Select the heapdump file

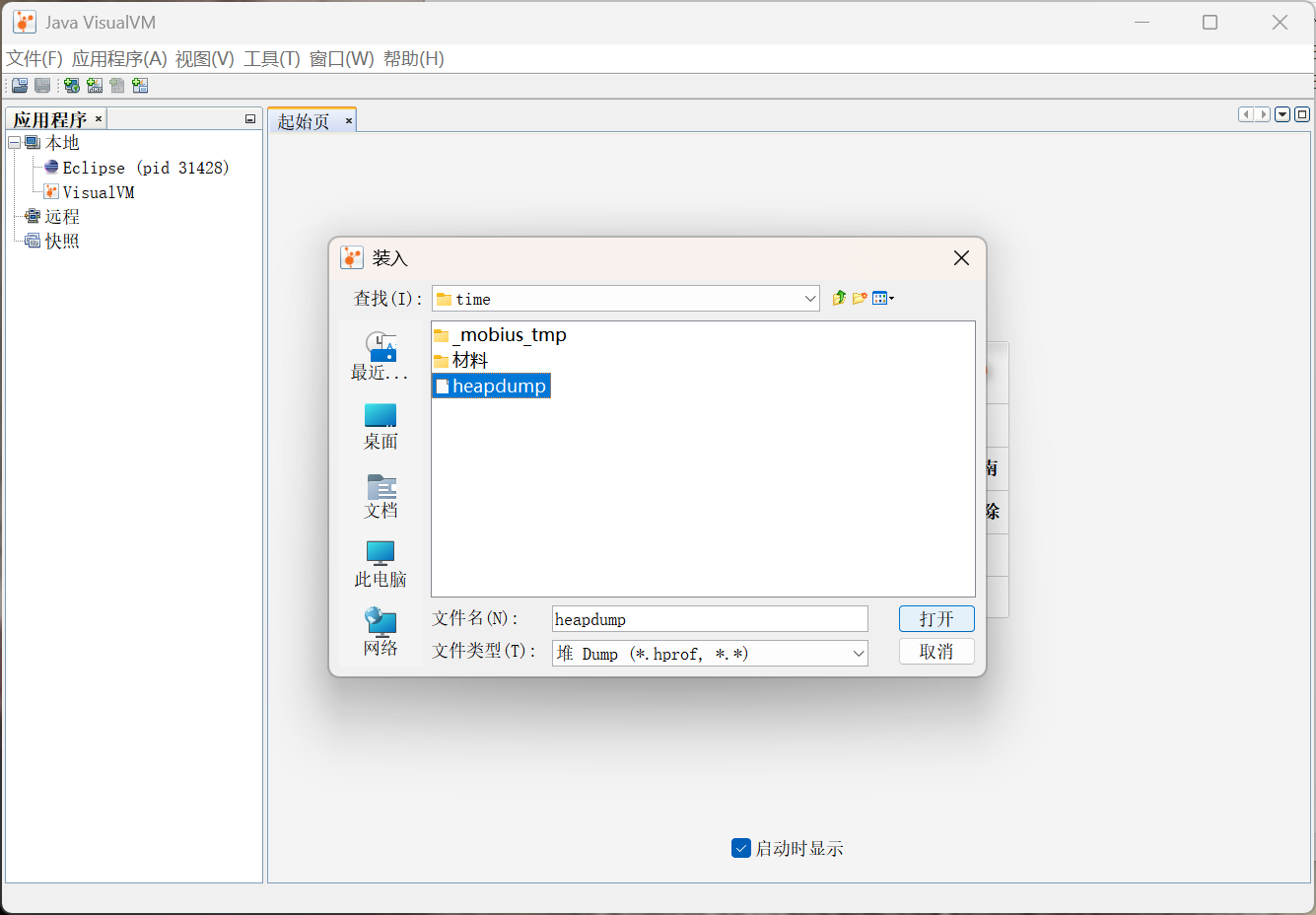[x=491, y=387]
